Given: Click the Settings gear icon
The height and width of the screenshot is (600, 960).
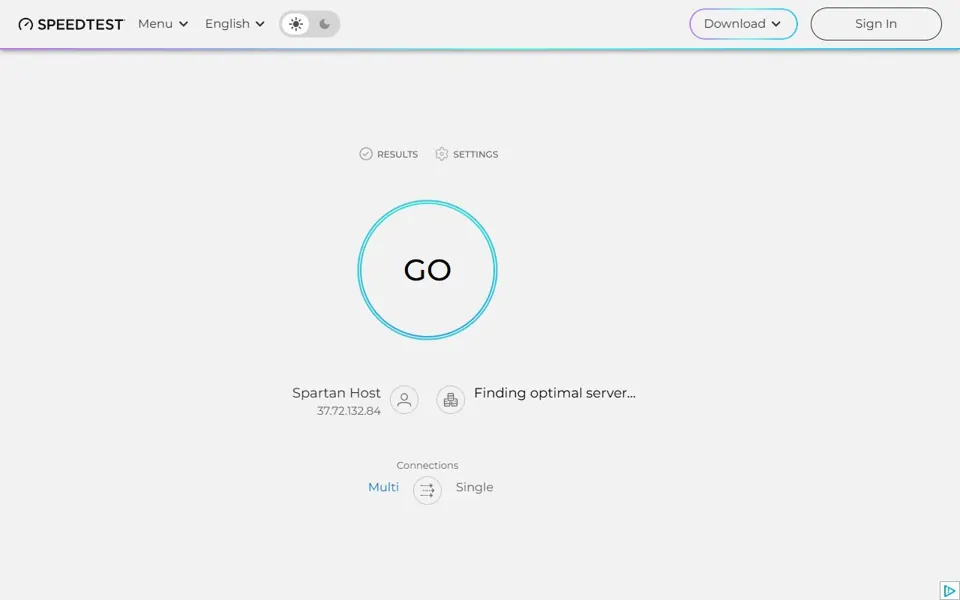Looking at the screenshot, I should pos(441,154).
